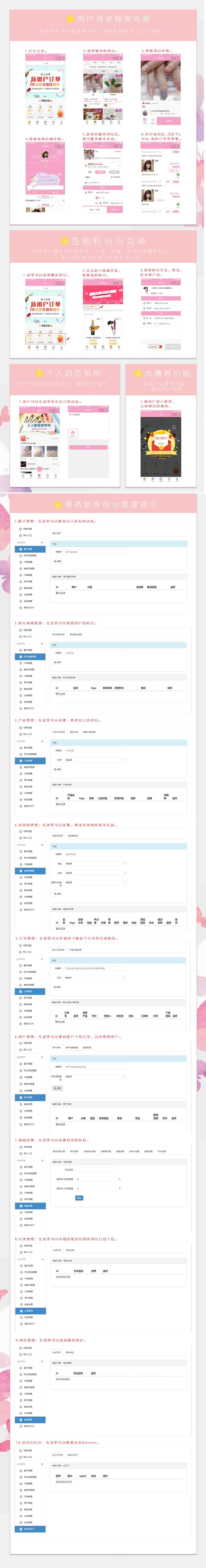Click 默认入口 icon in 圈子管理 section sidebar
206x1568 pixels.
(x=20, y=536)
